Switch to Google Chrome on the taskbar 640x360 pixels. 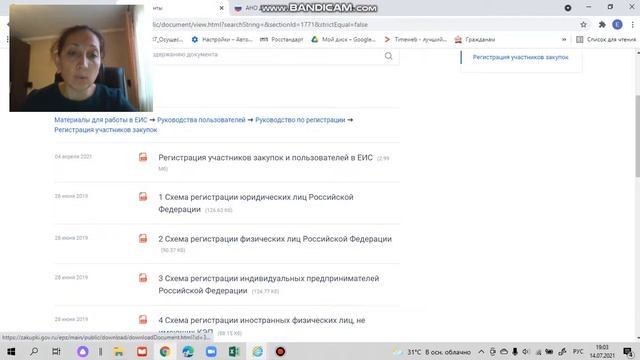165,351
